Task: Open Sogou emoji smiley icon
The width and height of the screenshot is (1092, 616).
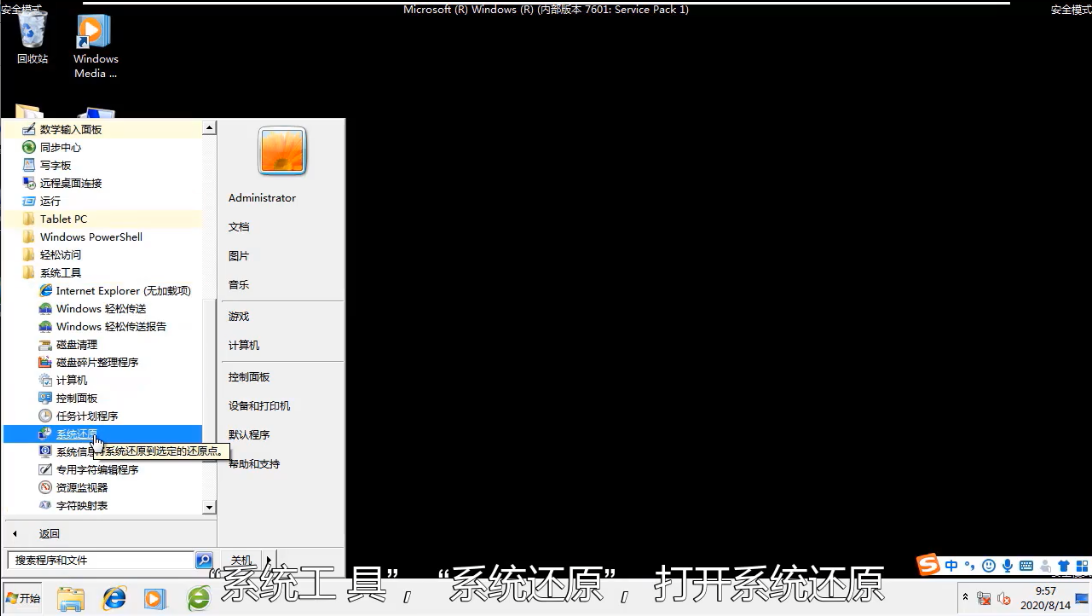Action: click(988, 566)
